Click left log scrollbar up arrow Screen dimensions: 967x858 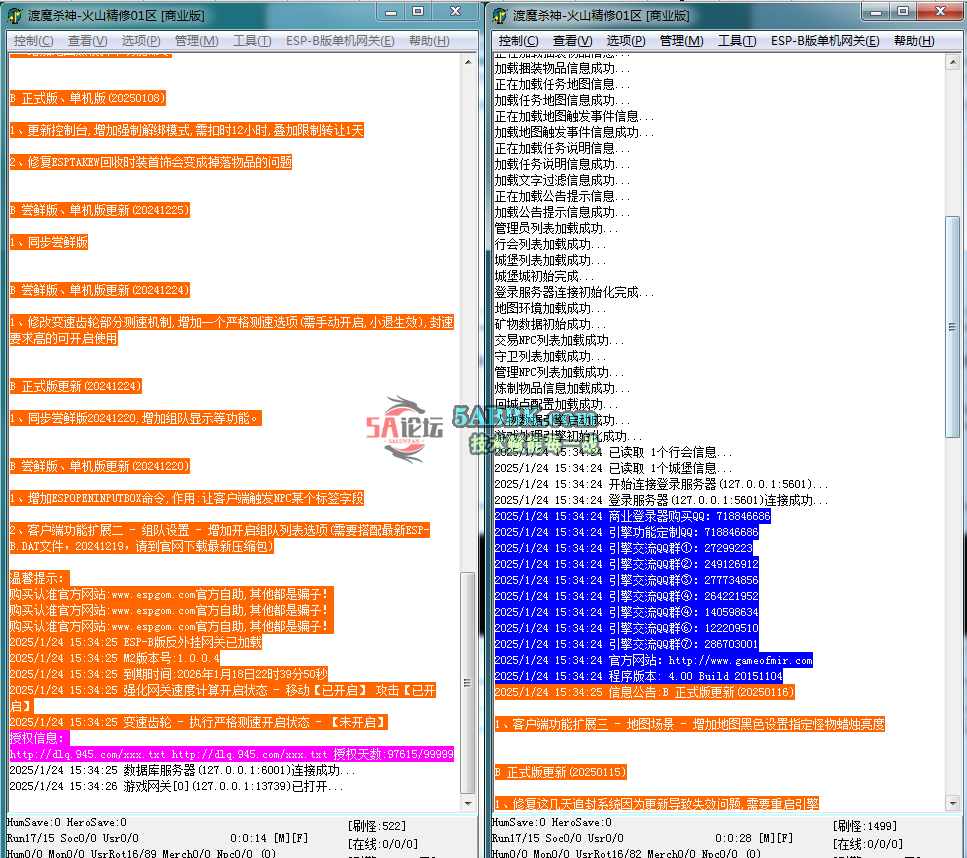tap(468, 62)
